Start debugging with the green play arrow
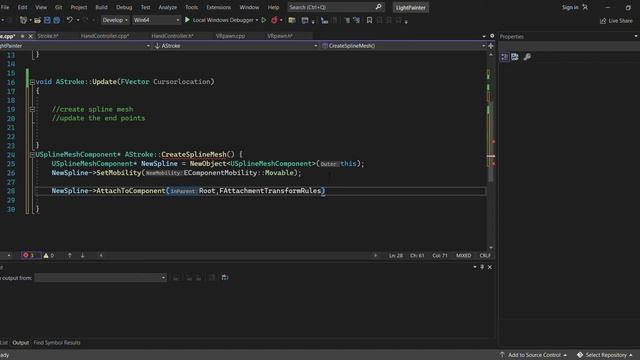This screenshot has height=360, width=640. coord(187,20)
